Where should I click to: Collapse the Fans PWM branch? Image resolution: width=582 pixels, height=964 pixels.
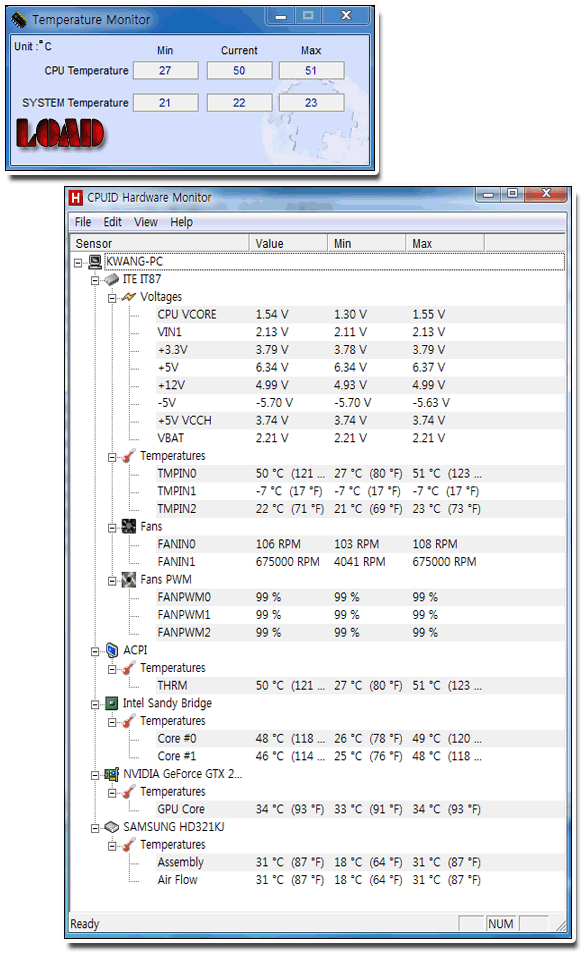tap(112, 581)
